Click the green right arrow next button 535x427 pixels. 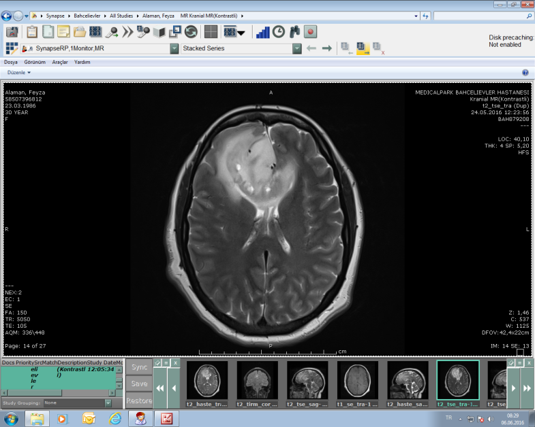coord(327,48)
